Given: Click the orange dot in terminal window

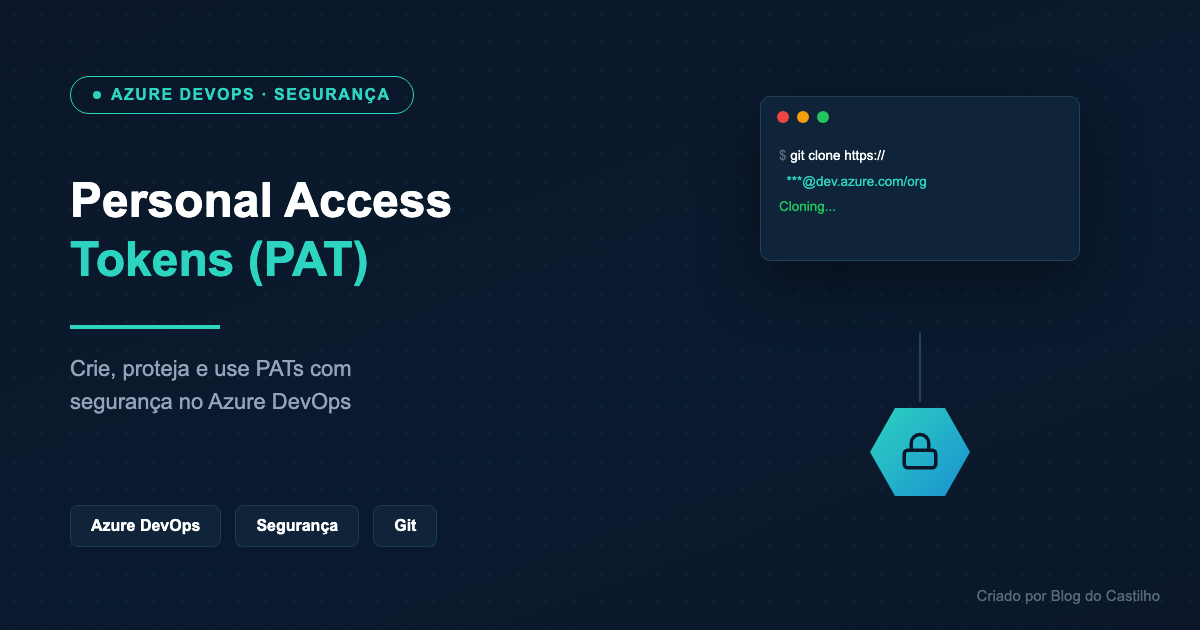Looking at the screenshot, I should coord(803,117).
